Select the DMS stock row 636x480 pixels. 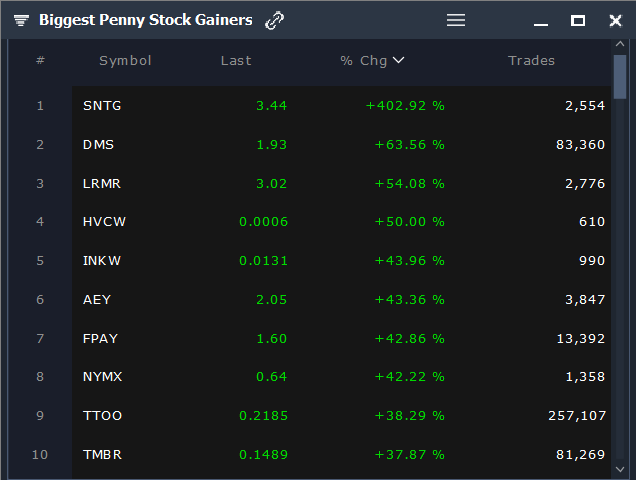pyautogui.click(x=342, y=144)
